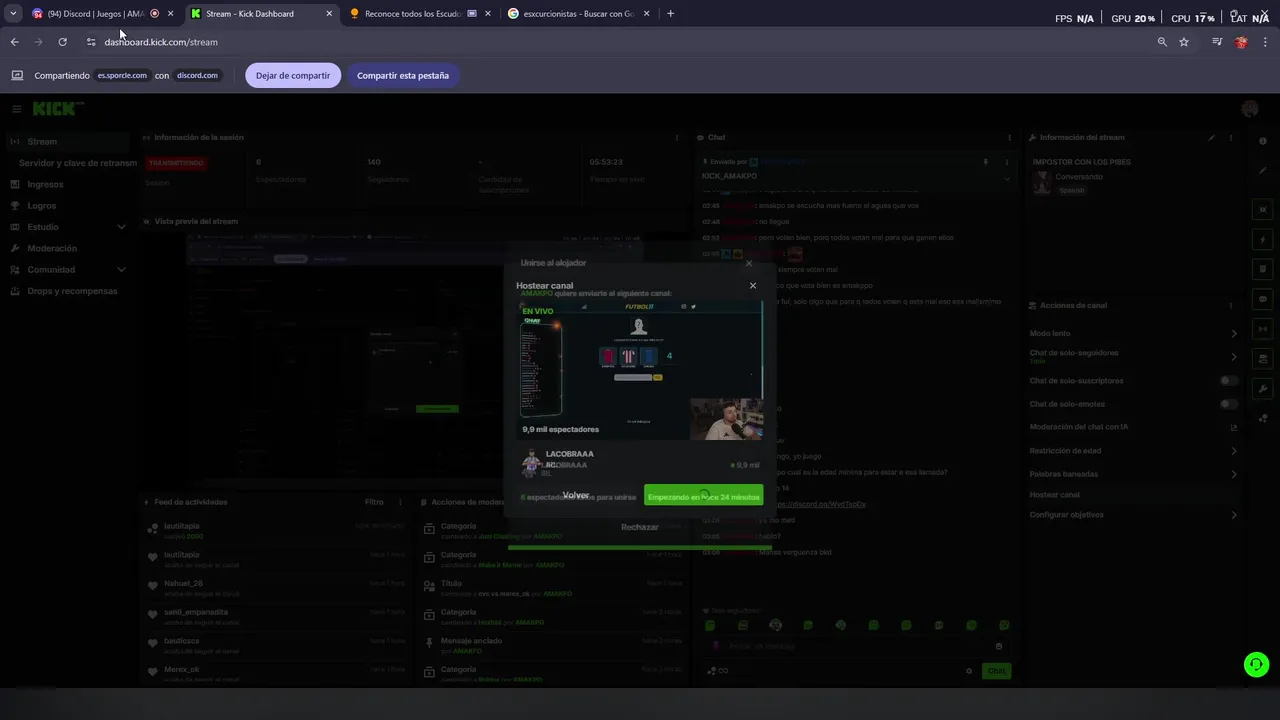The height and width of the screenshot is (720, 1280).
Task: Toggle Chat de solo-emotes switch
Action: coord(1229,404)
